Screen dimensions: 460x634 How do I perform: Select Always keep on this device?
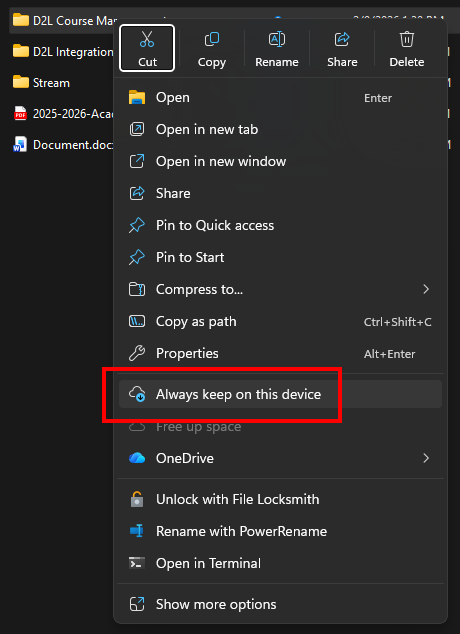pos(280,394)
